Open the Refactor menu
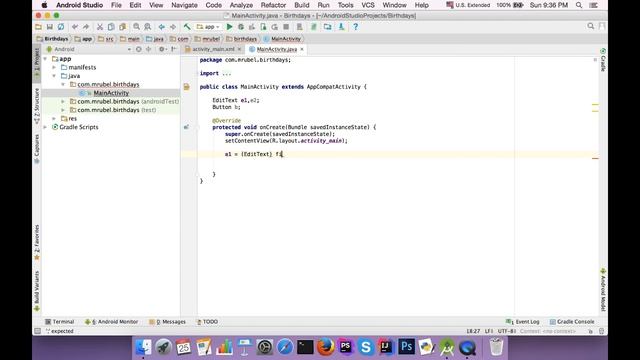Image resolution: width=640 pixels, height=360 pixels. 273,5
